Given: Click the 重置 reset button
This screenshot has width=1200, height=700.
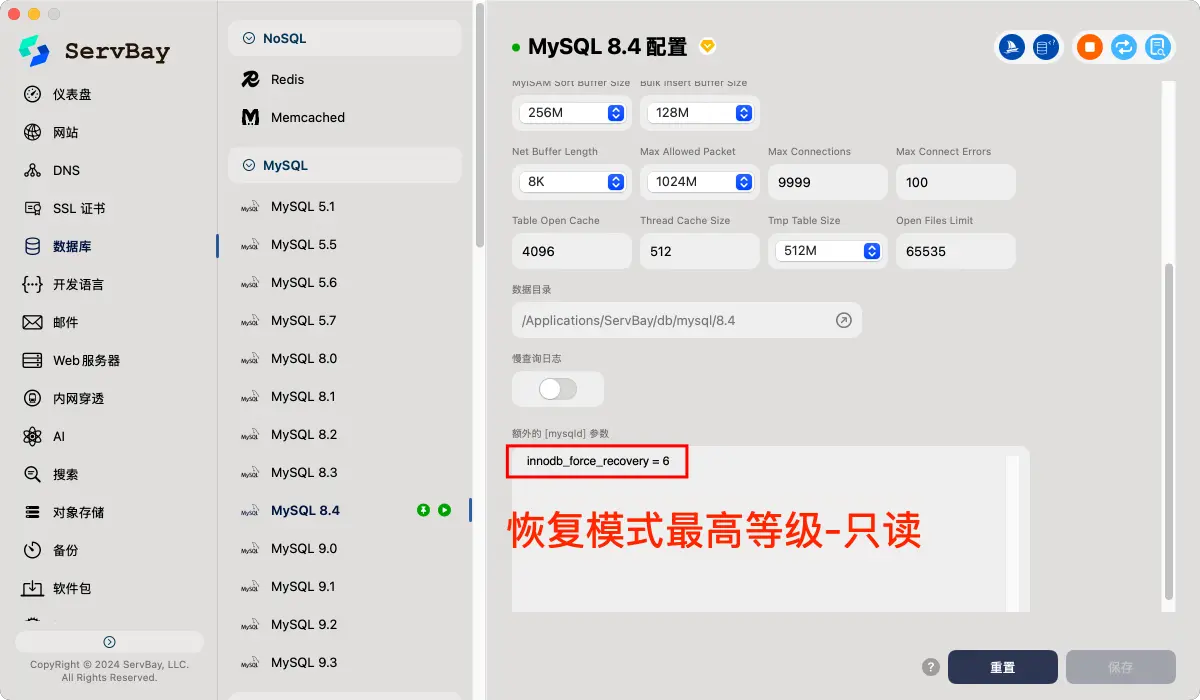Looking at the screenshot, I should coord(1003,667).
